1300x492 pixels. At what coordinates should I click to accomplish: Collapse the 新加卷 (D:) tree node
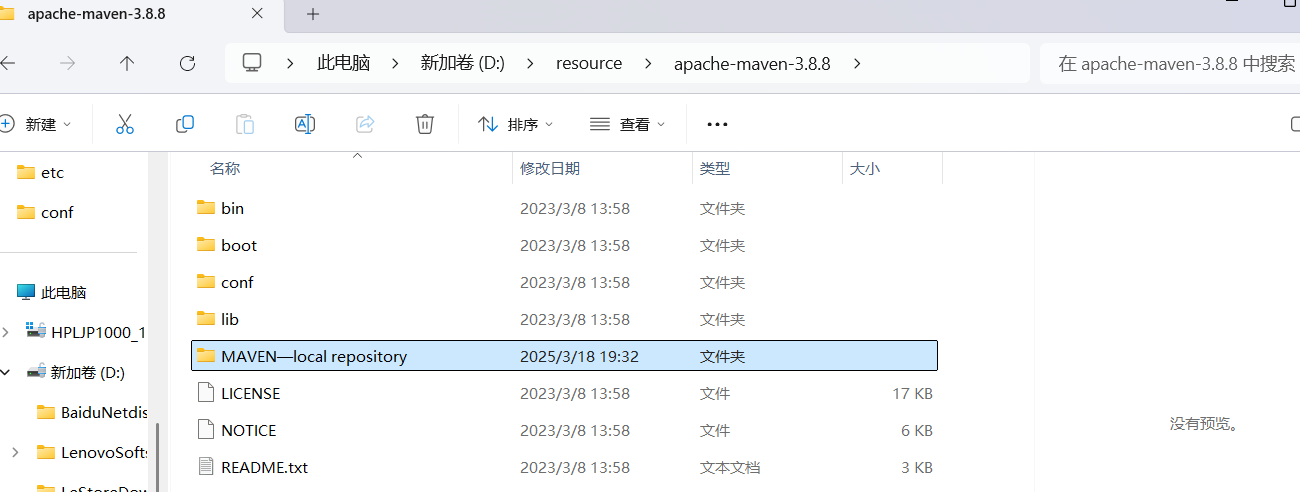[x=6, y=372]
